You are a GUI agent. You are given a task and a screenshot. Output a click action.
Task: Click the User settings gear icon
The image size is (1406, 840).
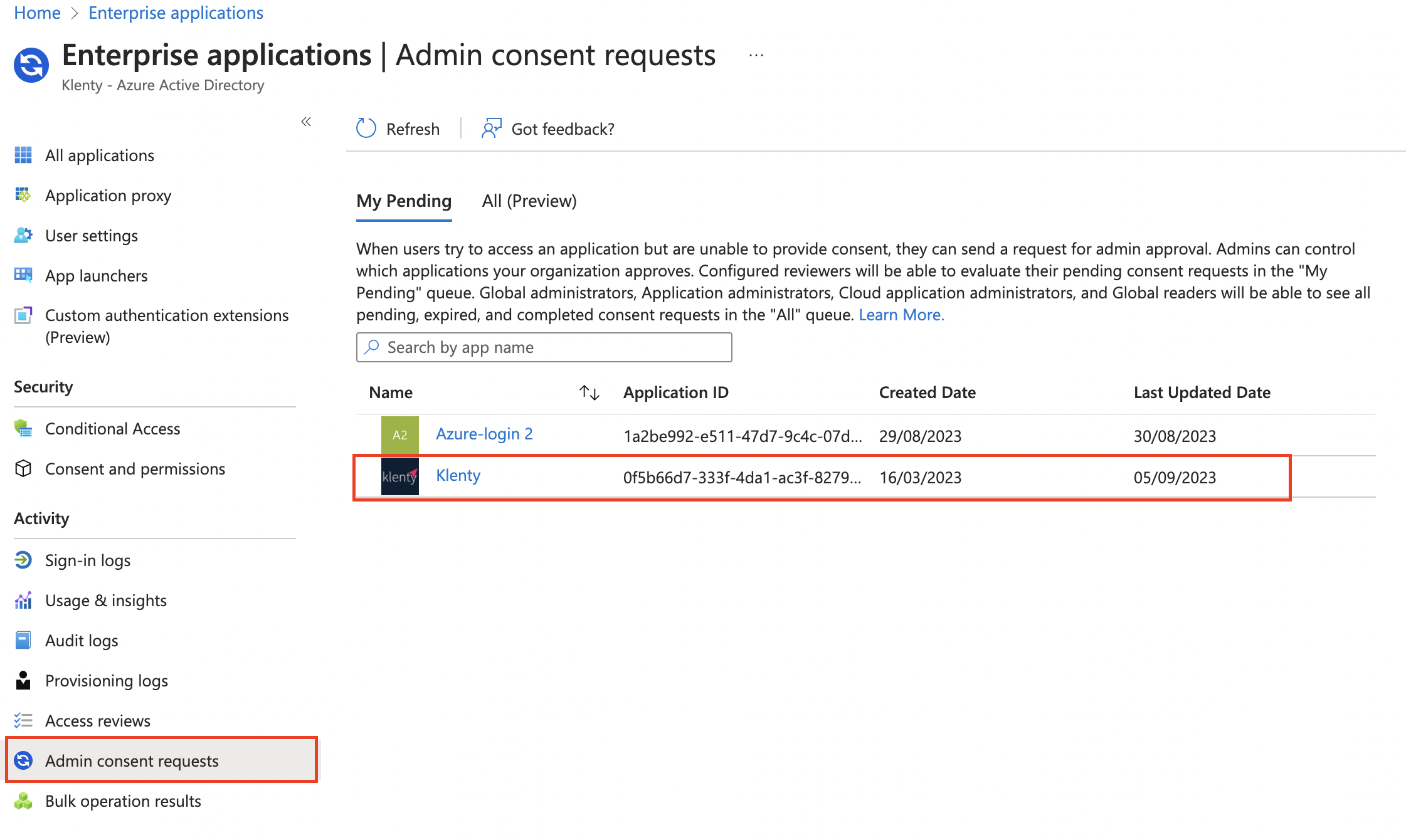(x=23, y=236)
